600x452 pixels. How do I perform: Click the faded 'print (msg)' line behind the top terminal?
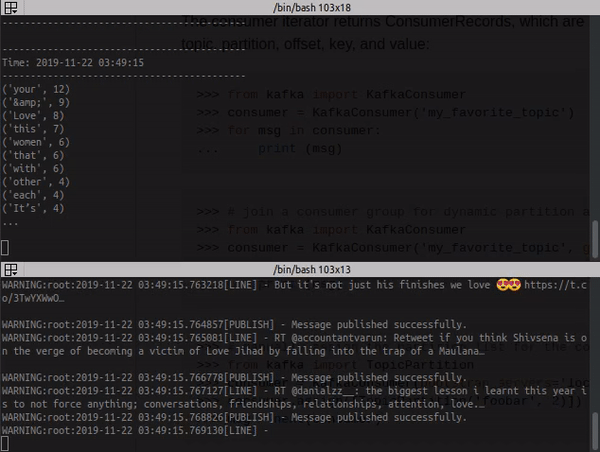tap(300, 148)
